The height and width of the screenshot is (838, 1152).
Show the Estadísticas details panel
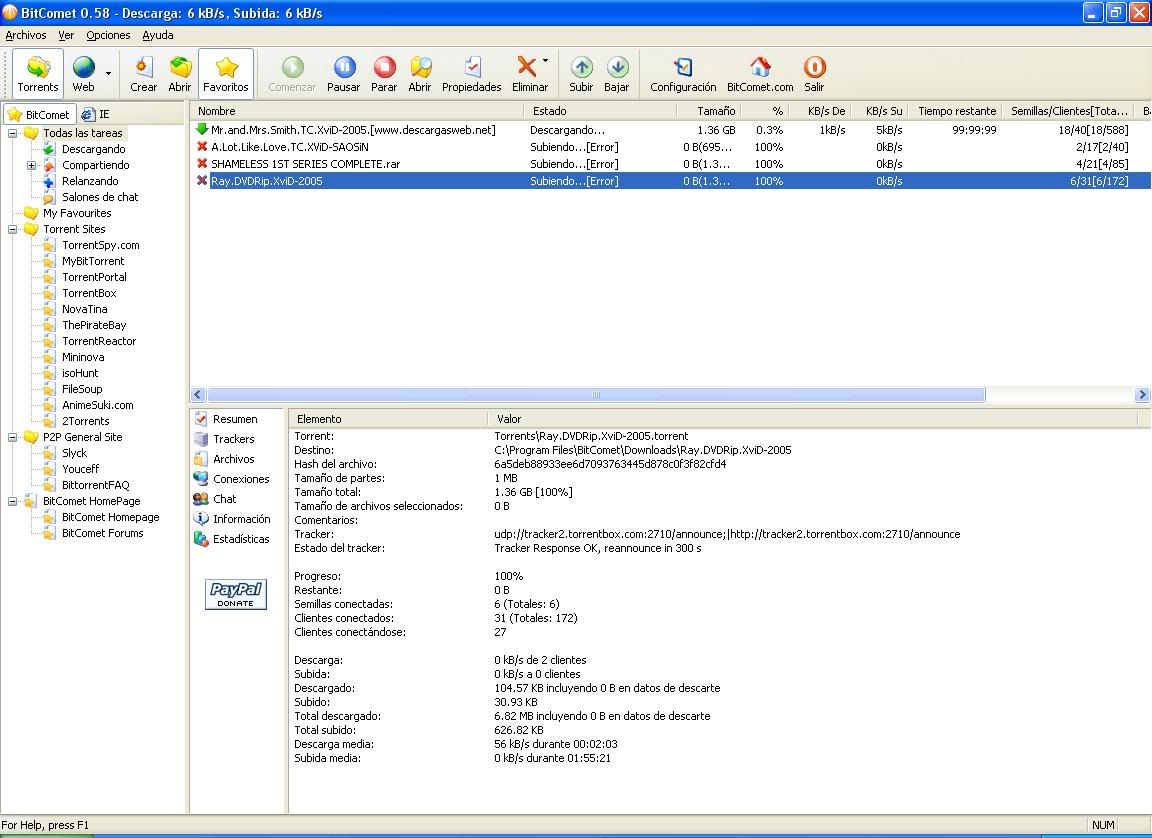pyautogui.click(x=241, y=538)
